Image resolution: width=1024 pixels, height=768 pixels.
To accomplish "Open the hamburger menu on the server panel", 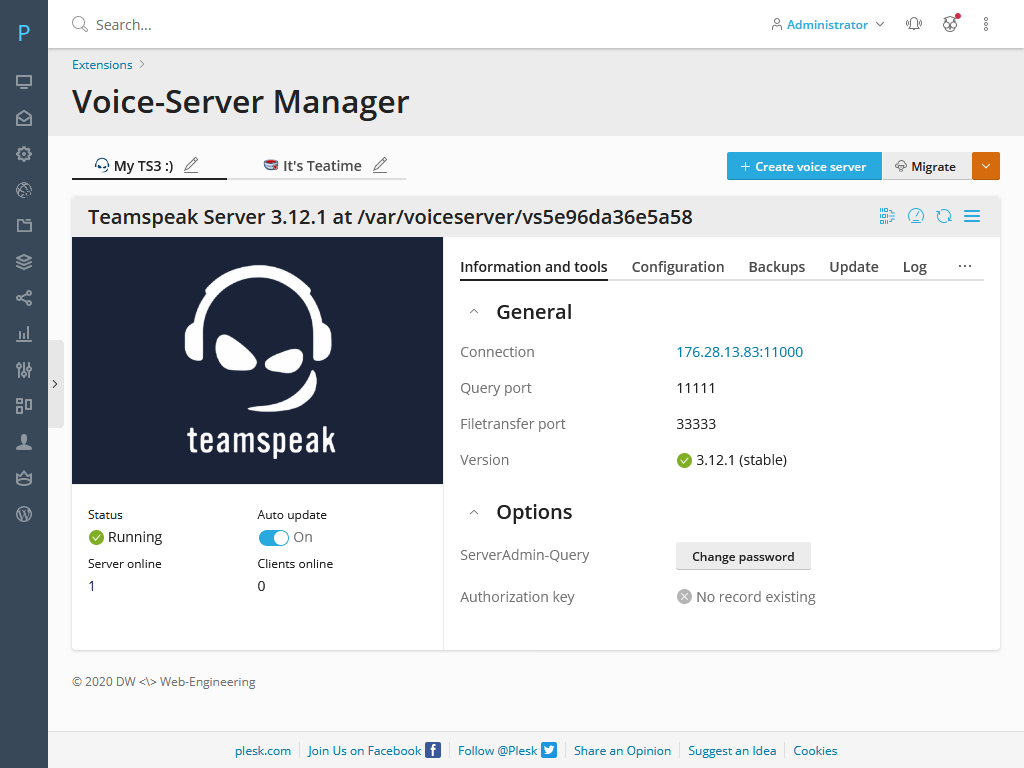I will 972,215.
